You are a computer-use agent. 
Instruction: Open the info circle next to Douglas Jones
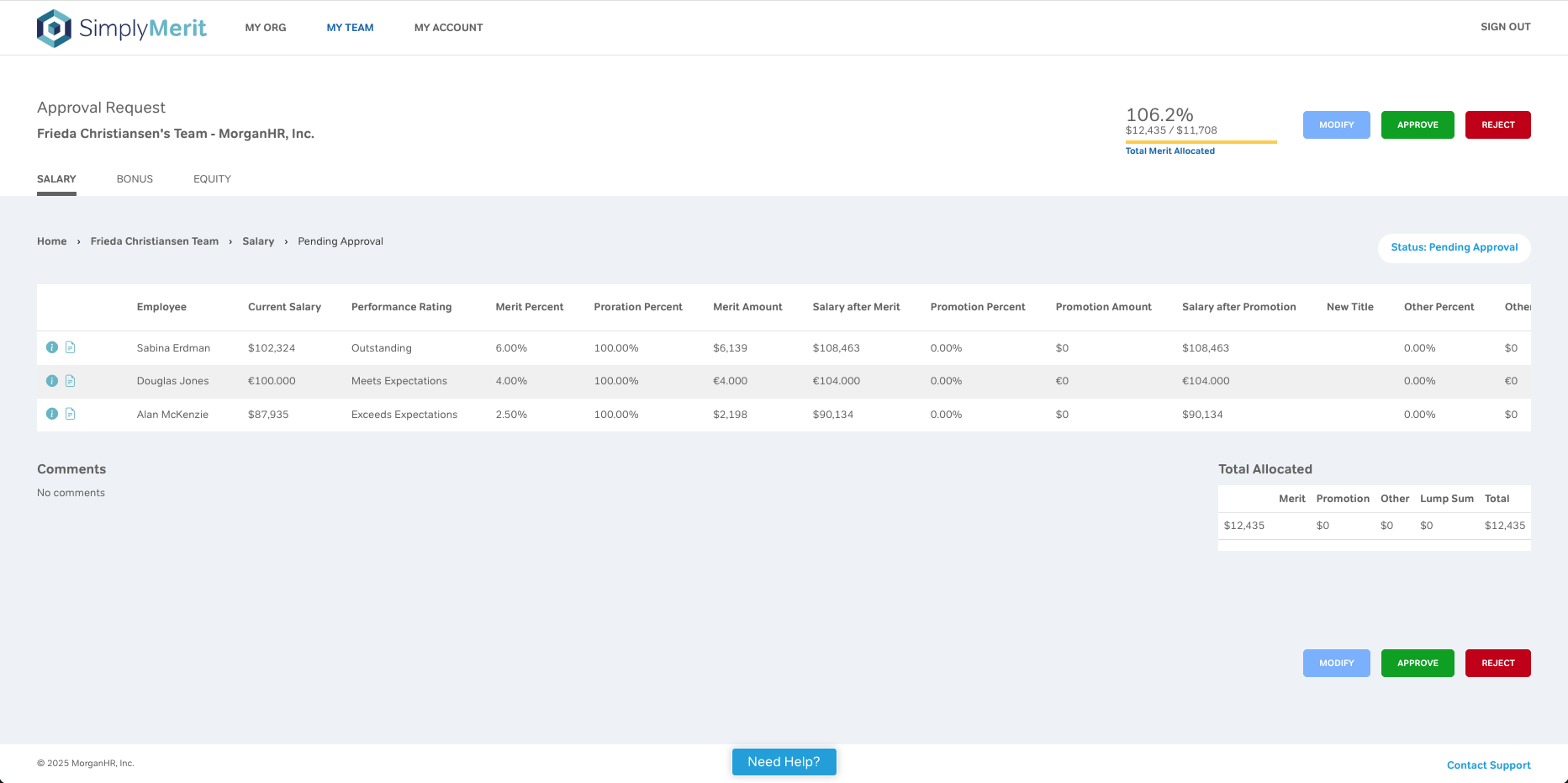click(51, 381)
